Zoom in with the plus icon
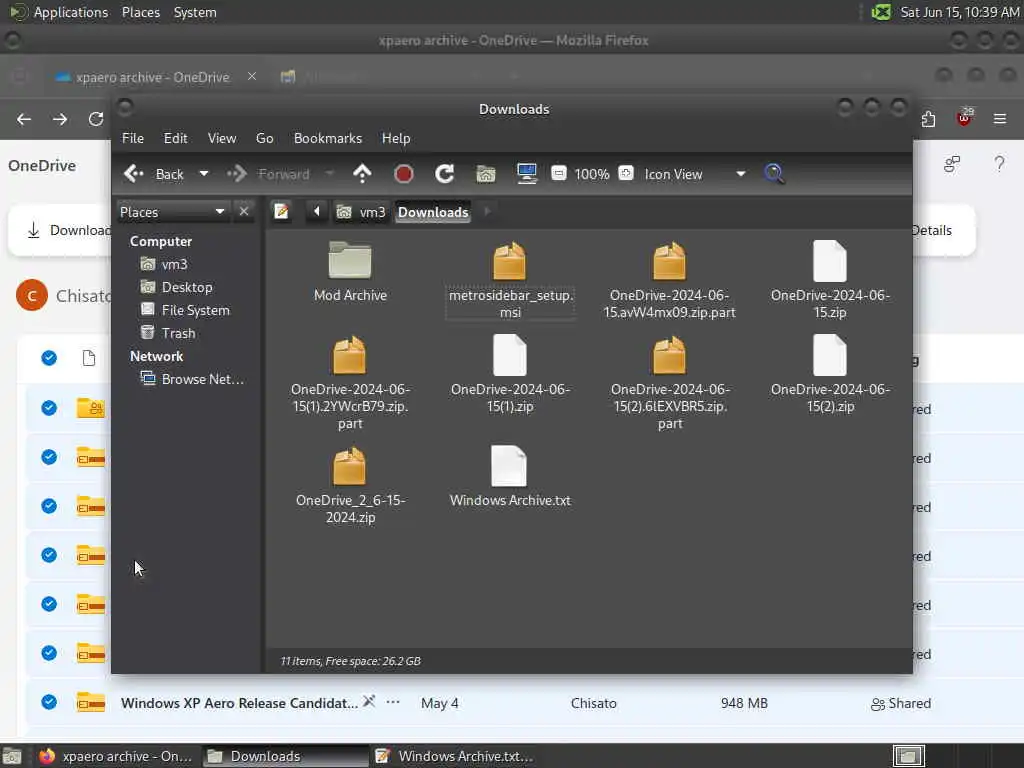Screen dimensions: 1024x768 tap(626, 173)
